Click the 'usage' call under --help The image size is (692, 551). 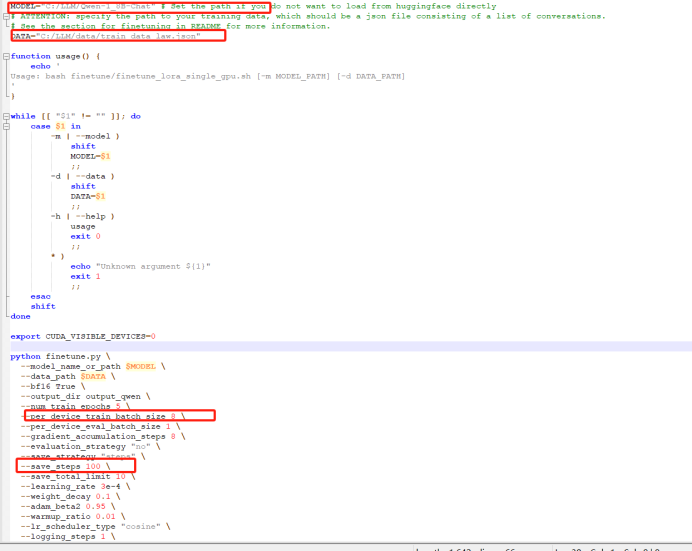coord(83,227)
